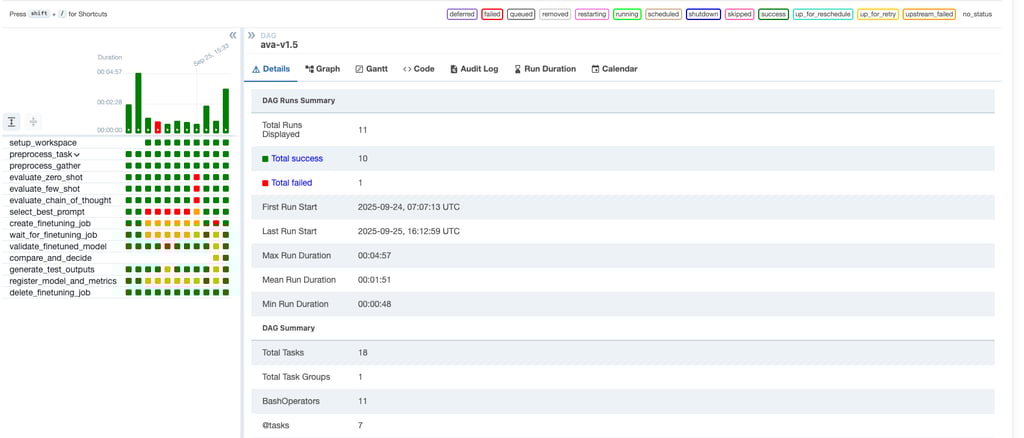
Task: Select the generate_test_outputs task row
Action: [x=52, y=270]
